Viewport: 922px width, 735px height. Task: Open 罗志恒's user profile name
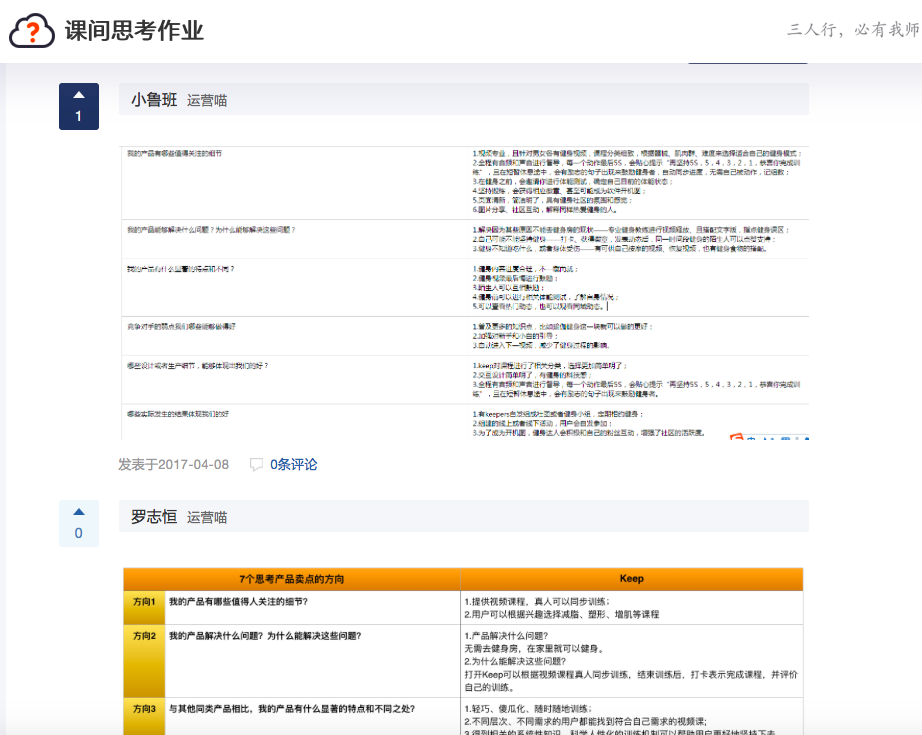pos(154,517)
